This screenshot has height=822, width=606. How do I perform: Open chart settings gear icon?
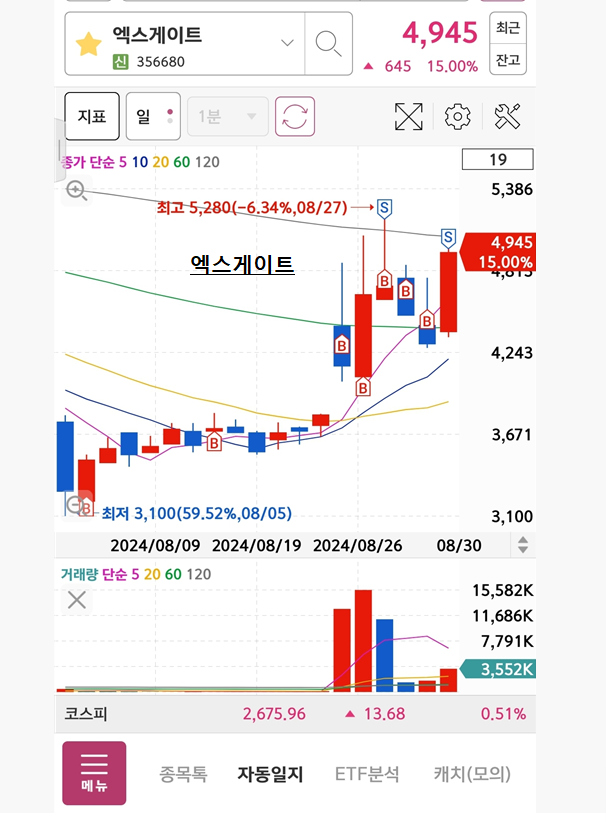coord(458,116)
